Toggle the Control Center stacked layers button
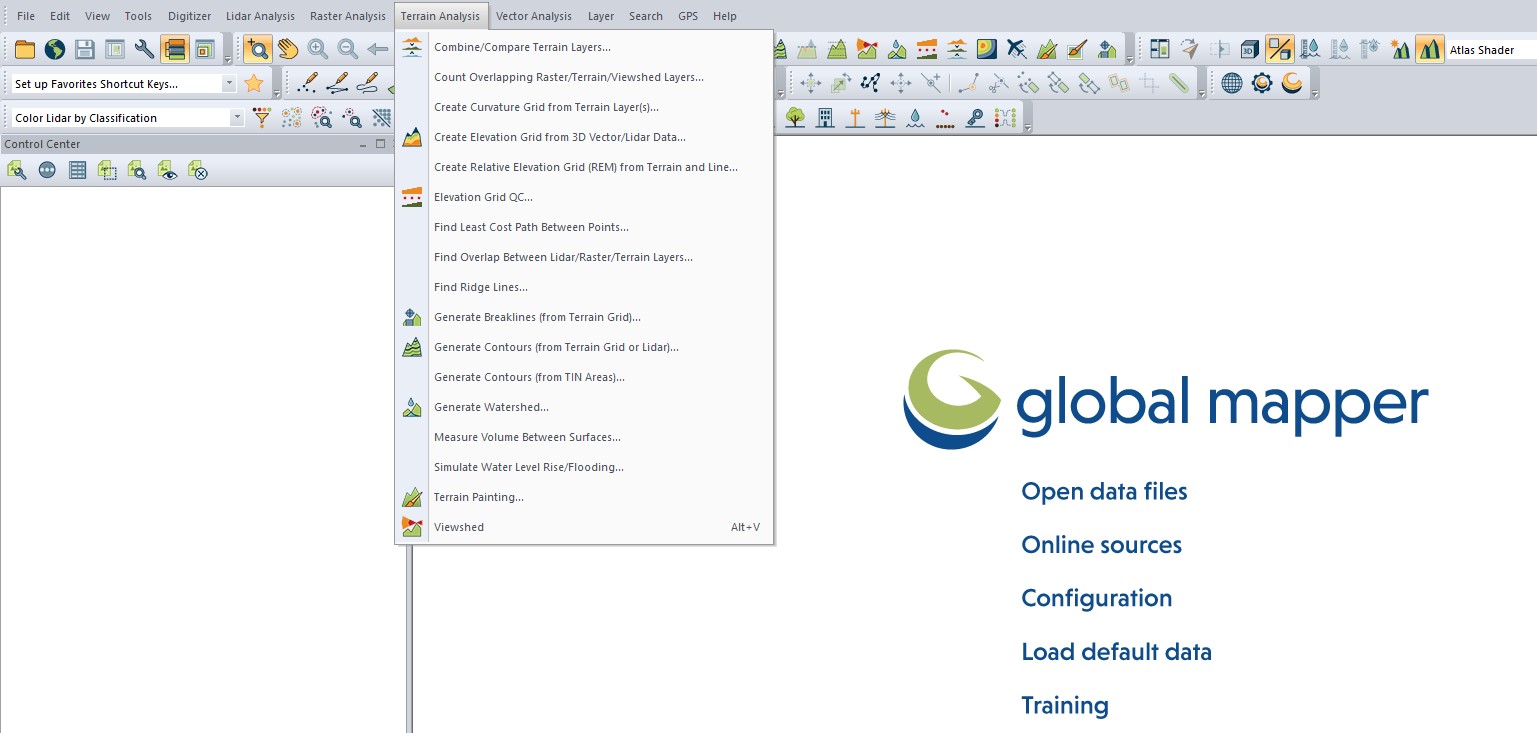The height and width of the screenshot is (733, 1537). tap(175, 49)
